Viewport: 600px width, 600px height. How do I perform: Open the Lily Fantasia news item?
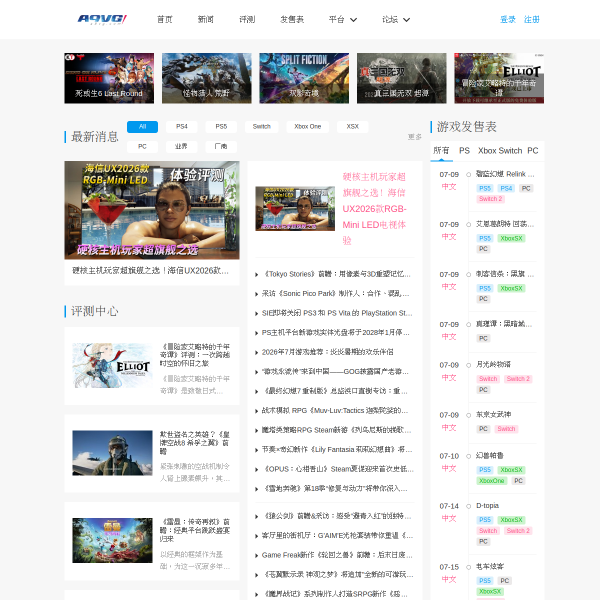335,450
